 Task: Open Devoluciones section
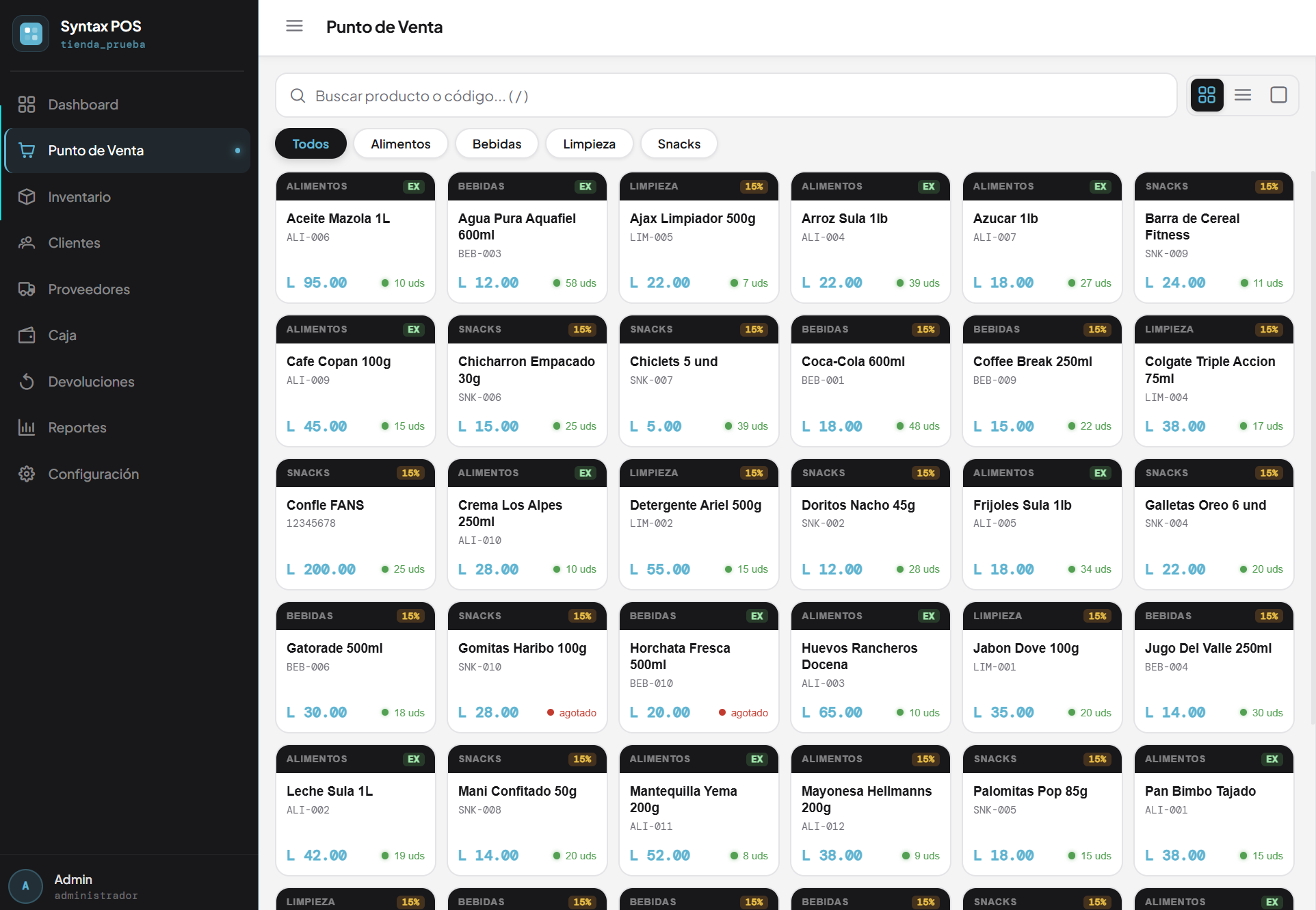pos(127,382)
